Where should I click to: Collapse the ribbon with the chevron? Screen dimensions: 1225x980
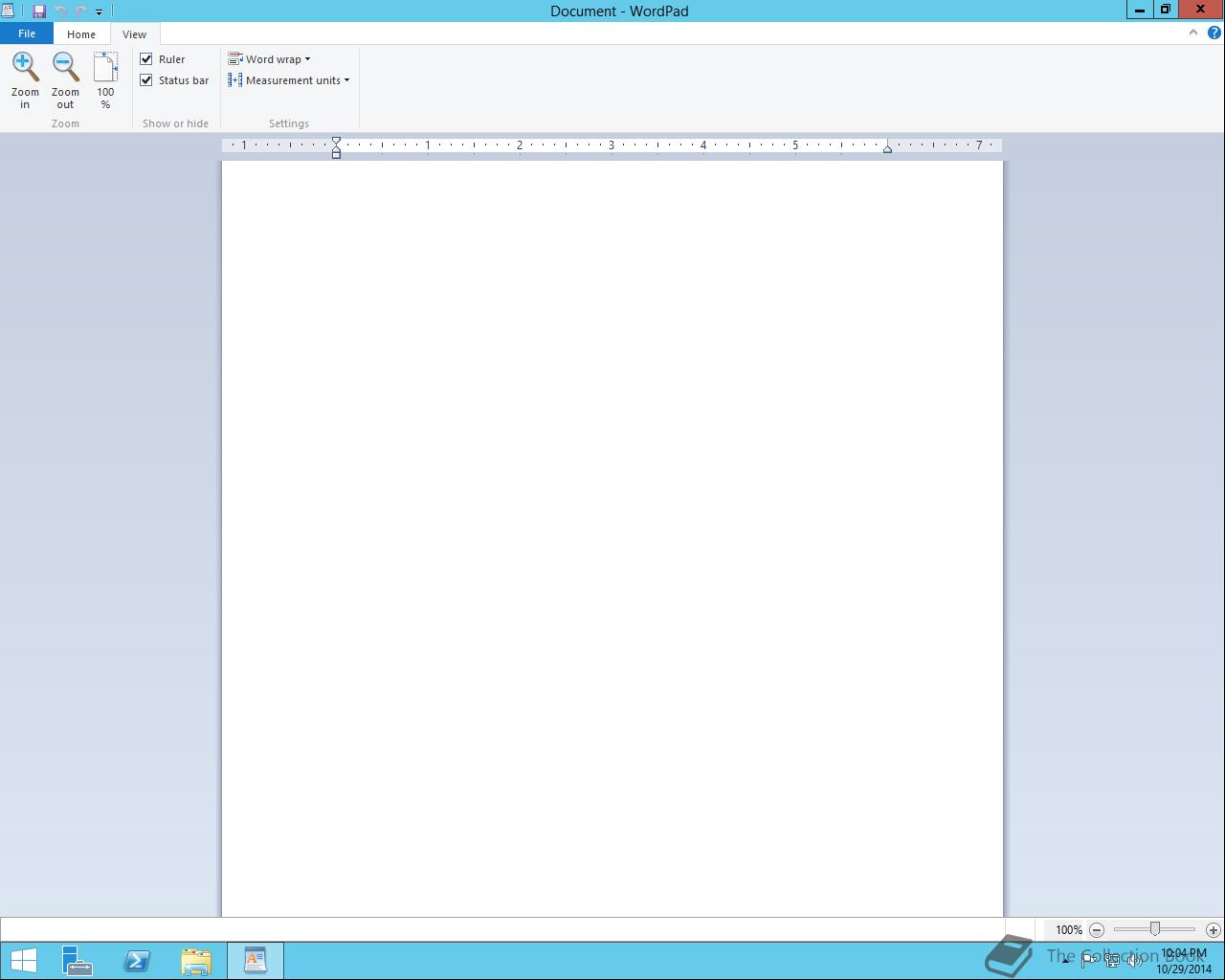(x=1192, y=33)
